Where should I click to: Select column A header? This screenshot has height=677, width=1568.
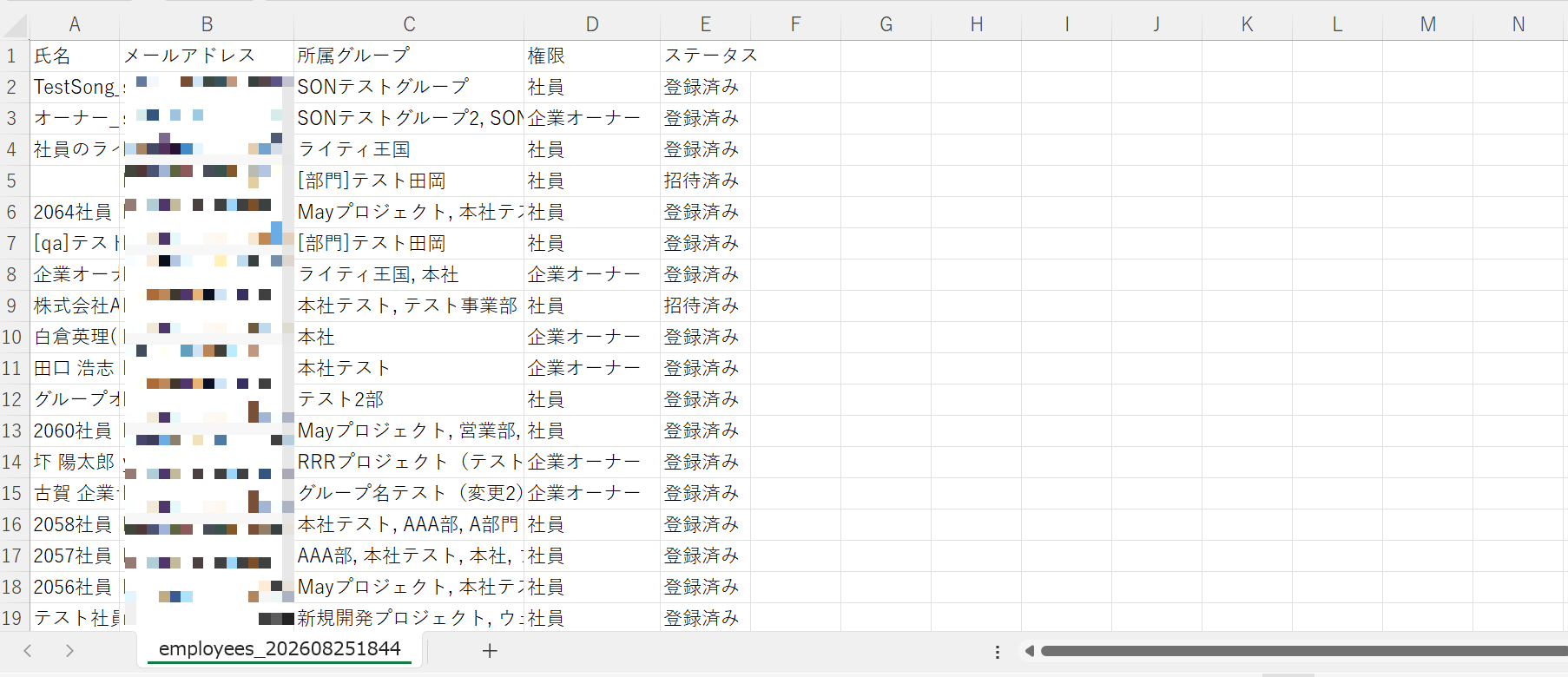(75, 24)
